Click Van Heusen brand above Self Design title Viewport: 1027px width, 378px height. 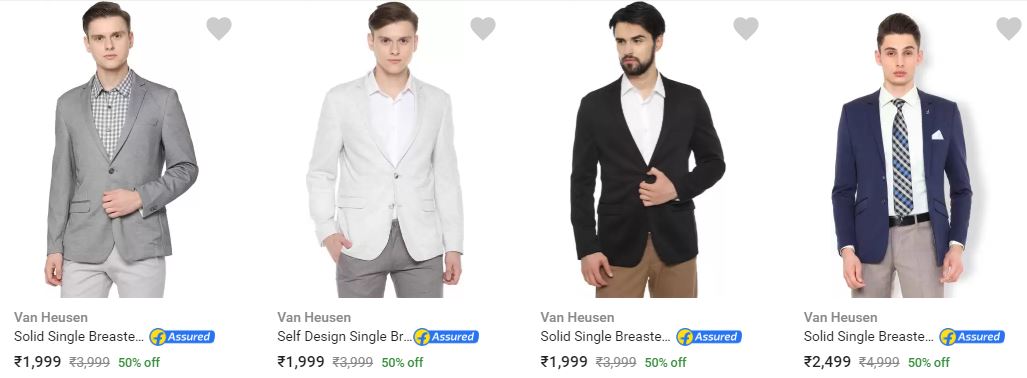(x=314, y=317)
